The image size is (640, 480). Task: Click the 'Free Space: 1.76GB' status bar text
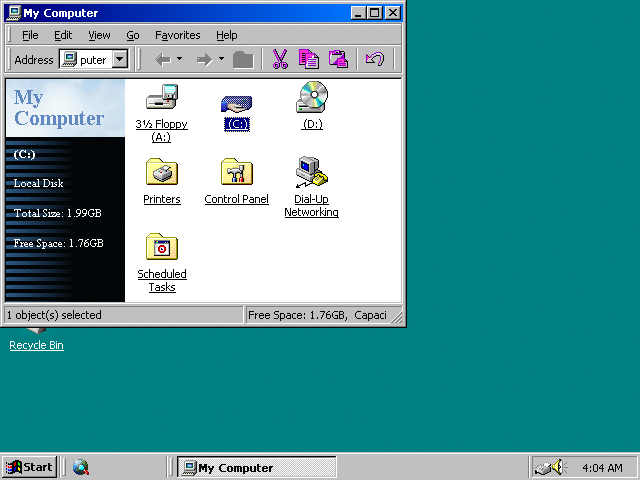(298, 315)
